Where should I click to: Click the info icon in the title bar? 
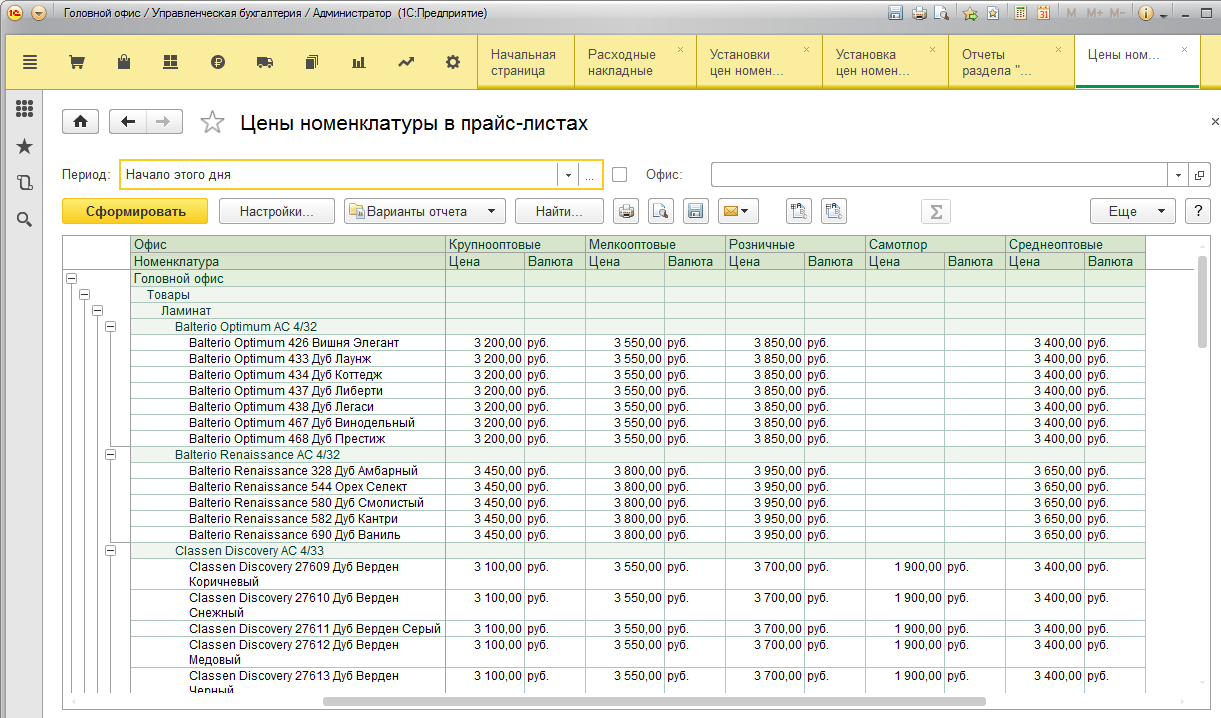click(1146, 14)
